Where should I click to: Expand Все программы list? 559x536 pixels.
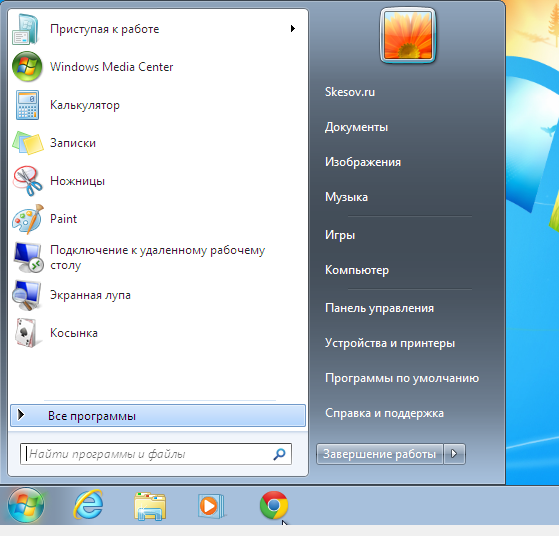coord(158,416)
